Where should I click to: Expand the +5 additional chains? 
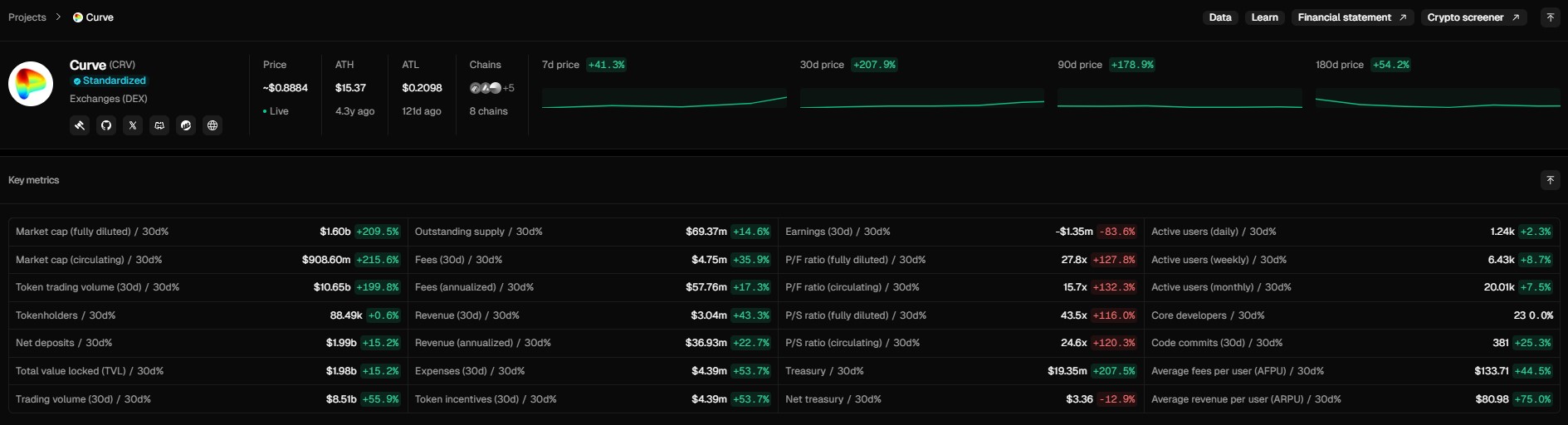click(509, 88)
